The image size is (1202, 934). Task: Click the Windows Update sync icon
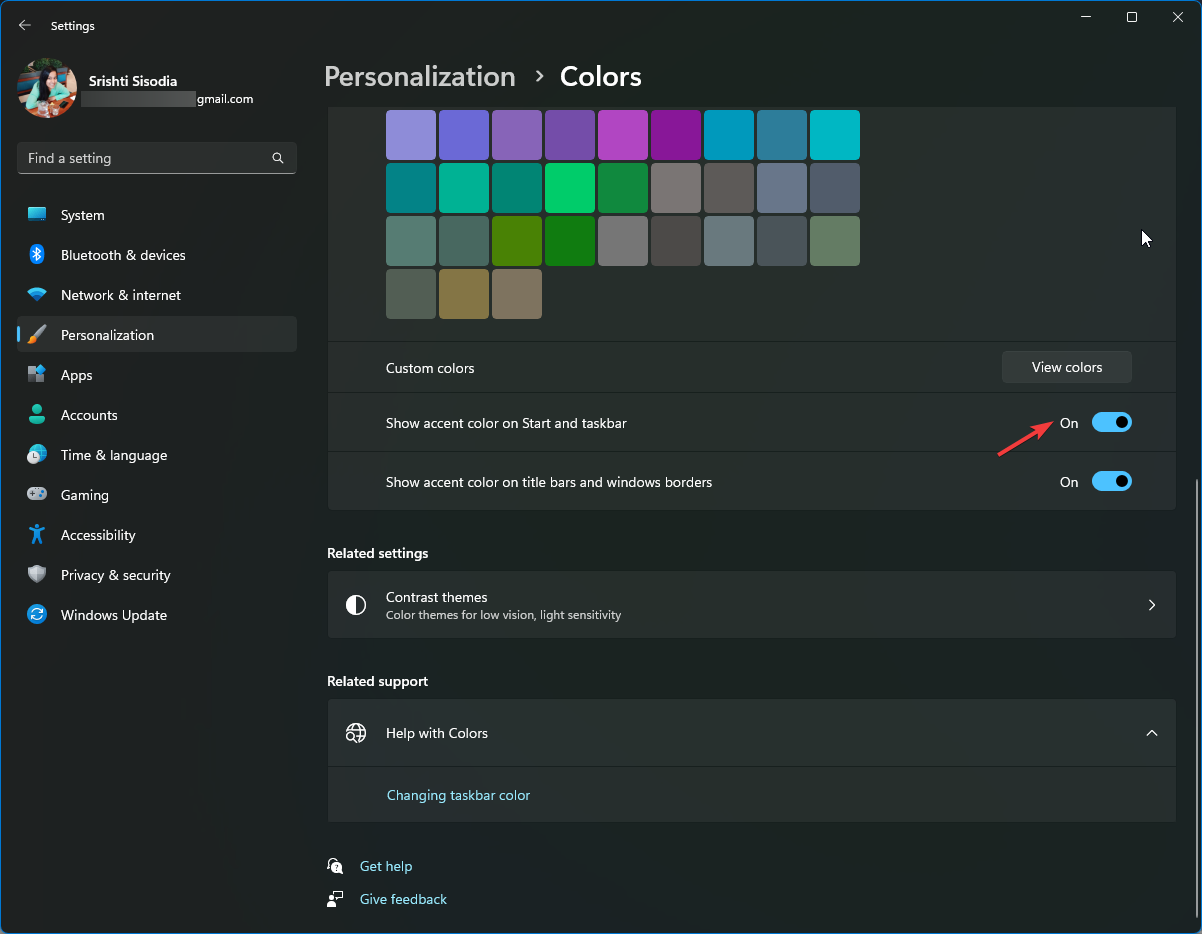37,615
